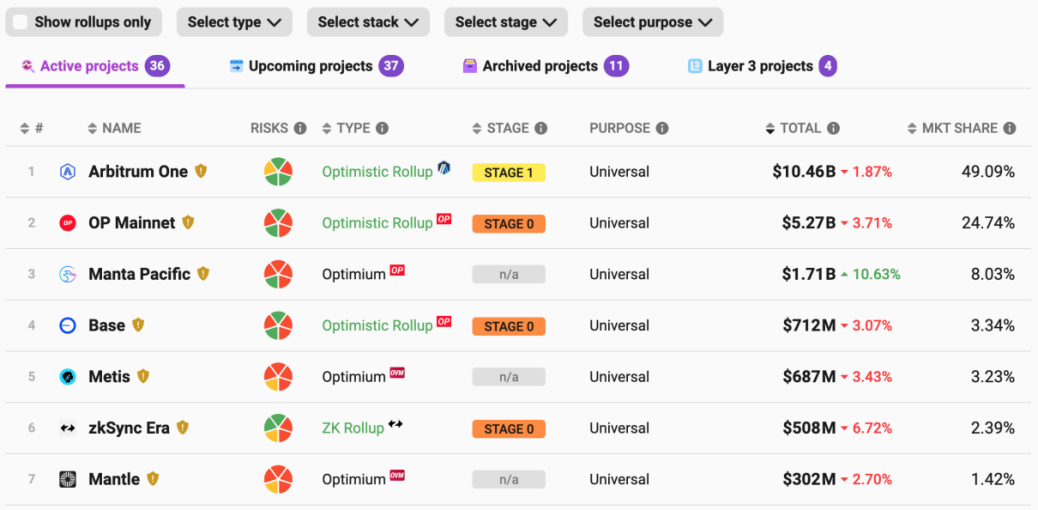This screenshot has width=1038, height=510.
Task: Click the OP stack badge in Manta Pacific row
Action: (397, 270)
